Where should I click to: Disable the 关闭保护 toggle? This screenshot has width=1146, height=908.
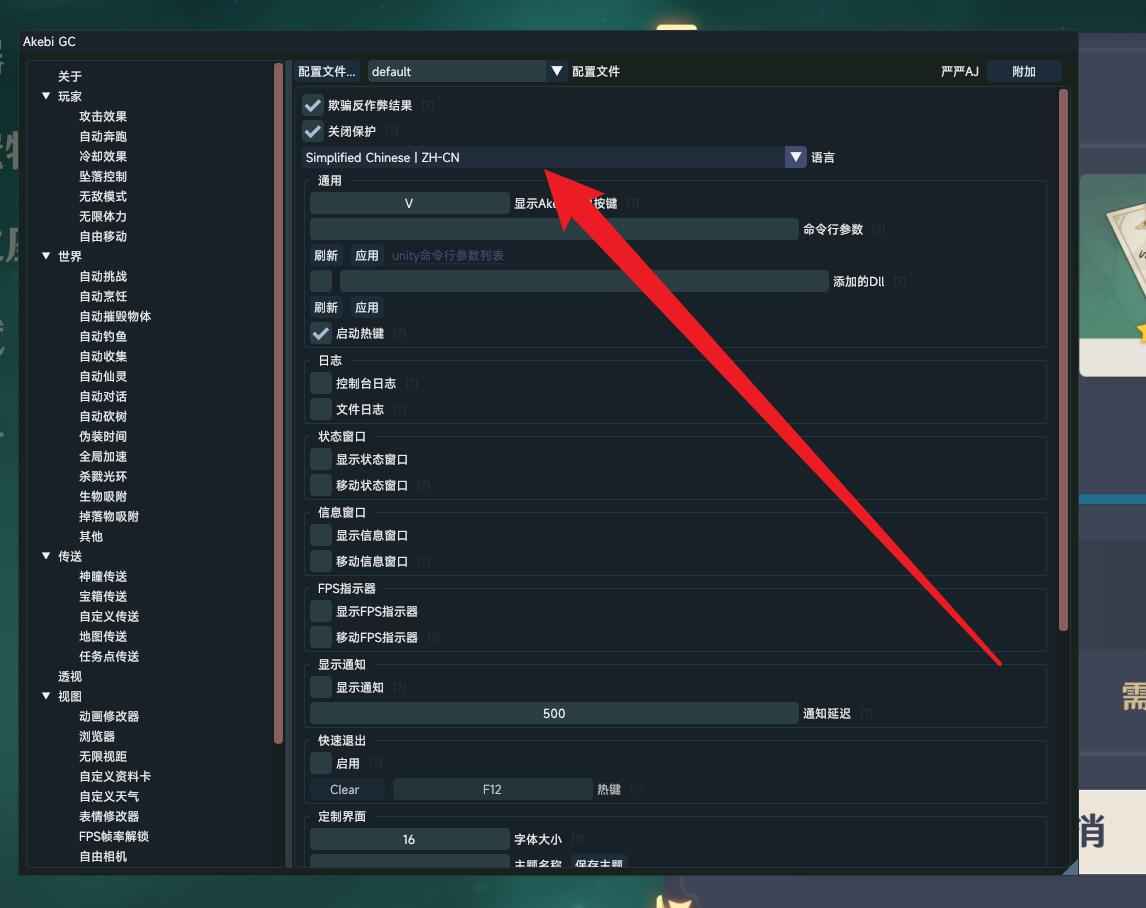pos(313,130)
